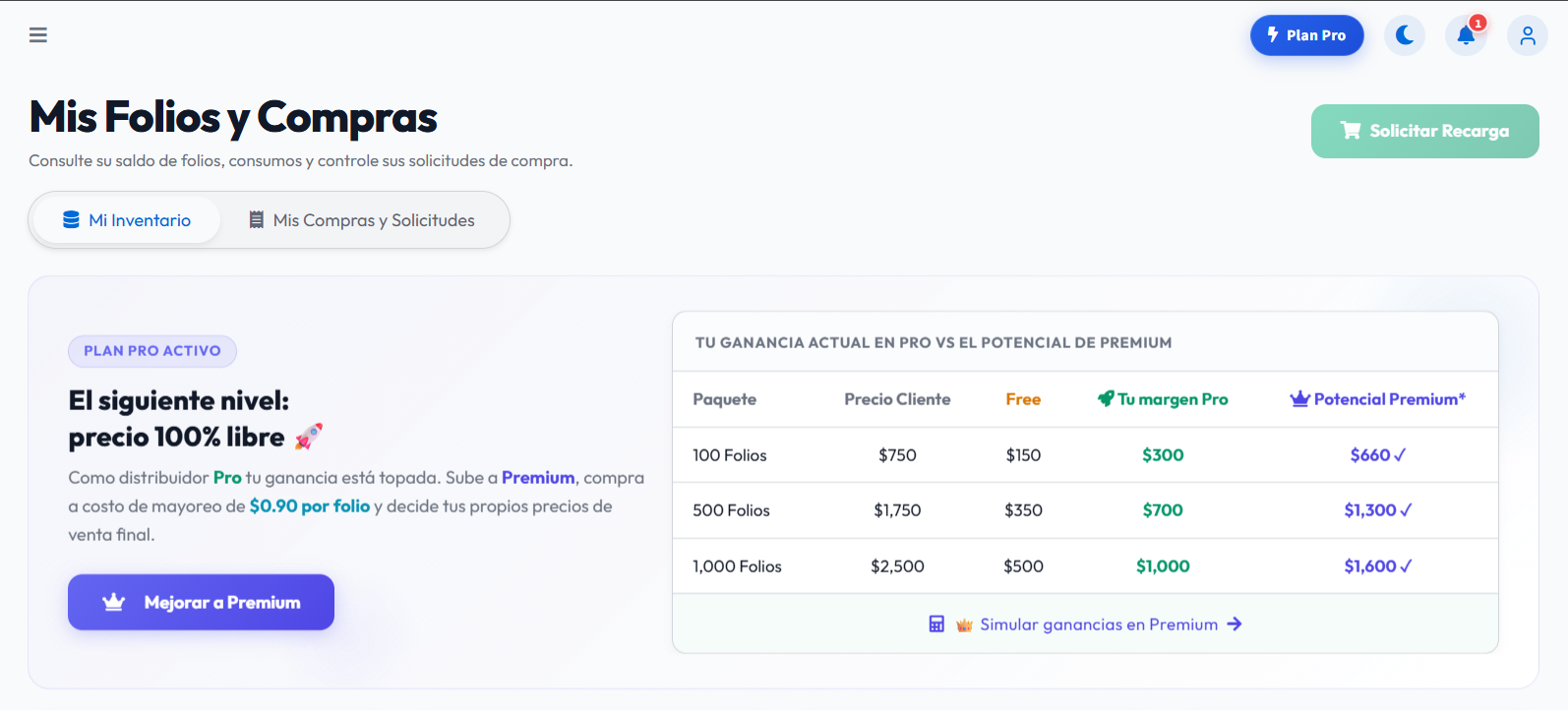Click the $1,600 Premium potential value

(1377, 566)
